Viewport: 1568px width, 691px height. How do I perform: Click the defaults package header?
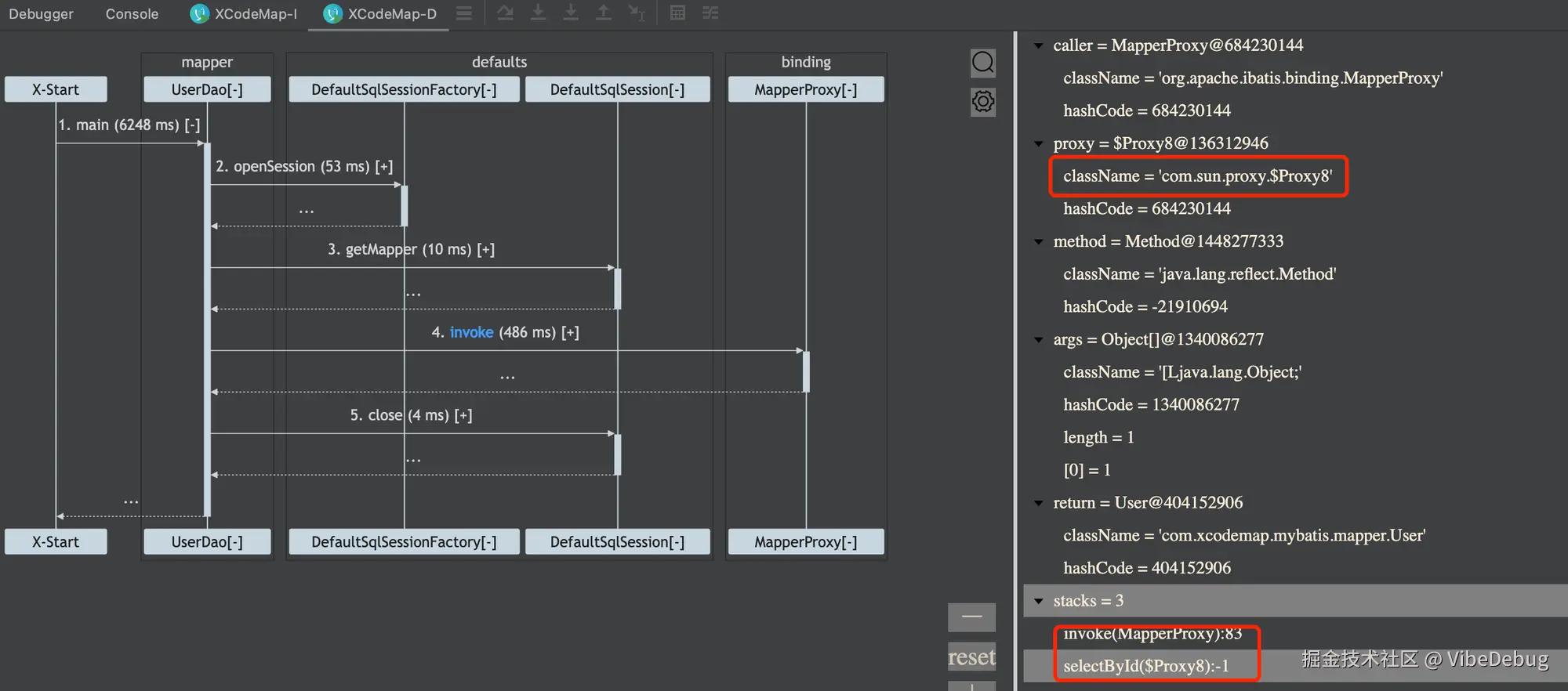click(499, 62)
